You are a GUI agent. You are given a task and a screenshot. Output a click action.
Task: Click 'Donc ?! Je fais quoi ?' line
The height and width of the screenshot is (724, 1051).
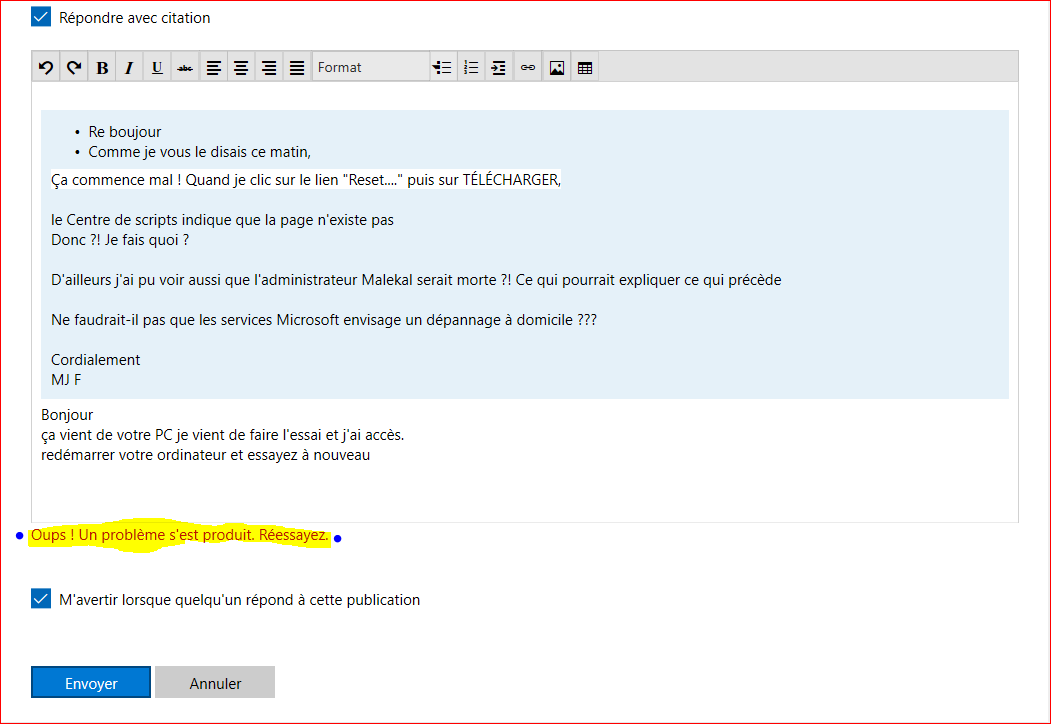[x=120, y=240]
